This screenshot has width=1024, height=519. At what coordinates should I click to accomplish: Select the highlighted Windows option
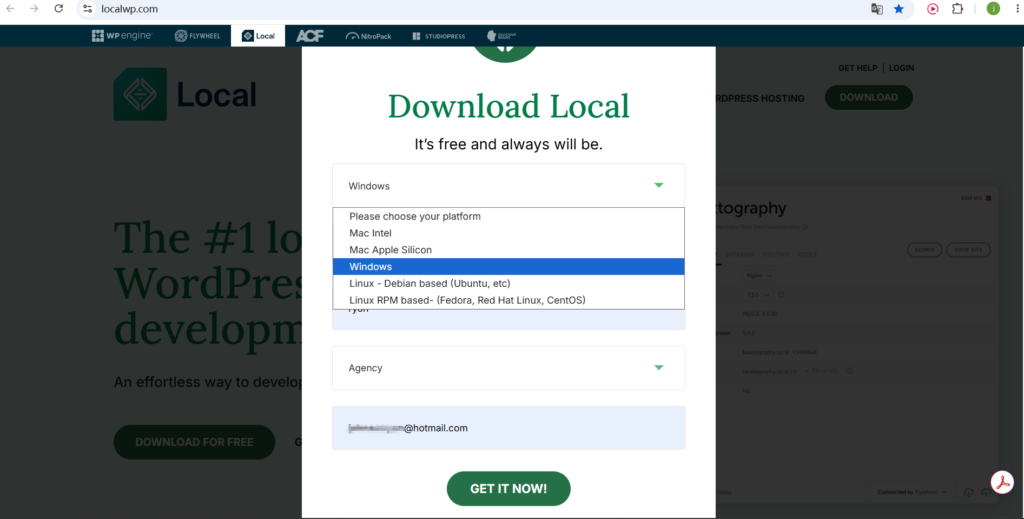pyautogui.click(x=509, y=266)
